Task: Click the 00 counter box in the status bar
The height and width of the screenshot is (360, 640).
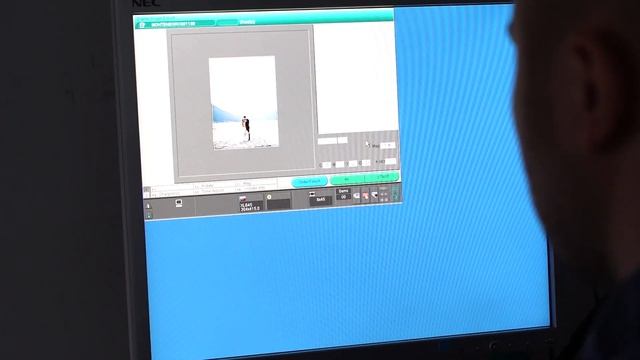Action: coord(344,197)
